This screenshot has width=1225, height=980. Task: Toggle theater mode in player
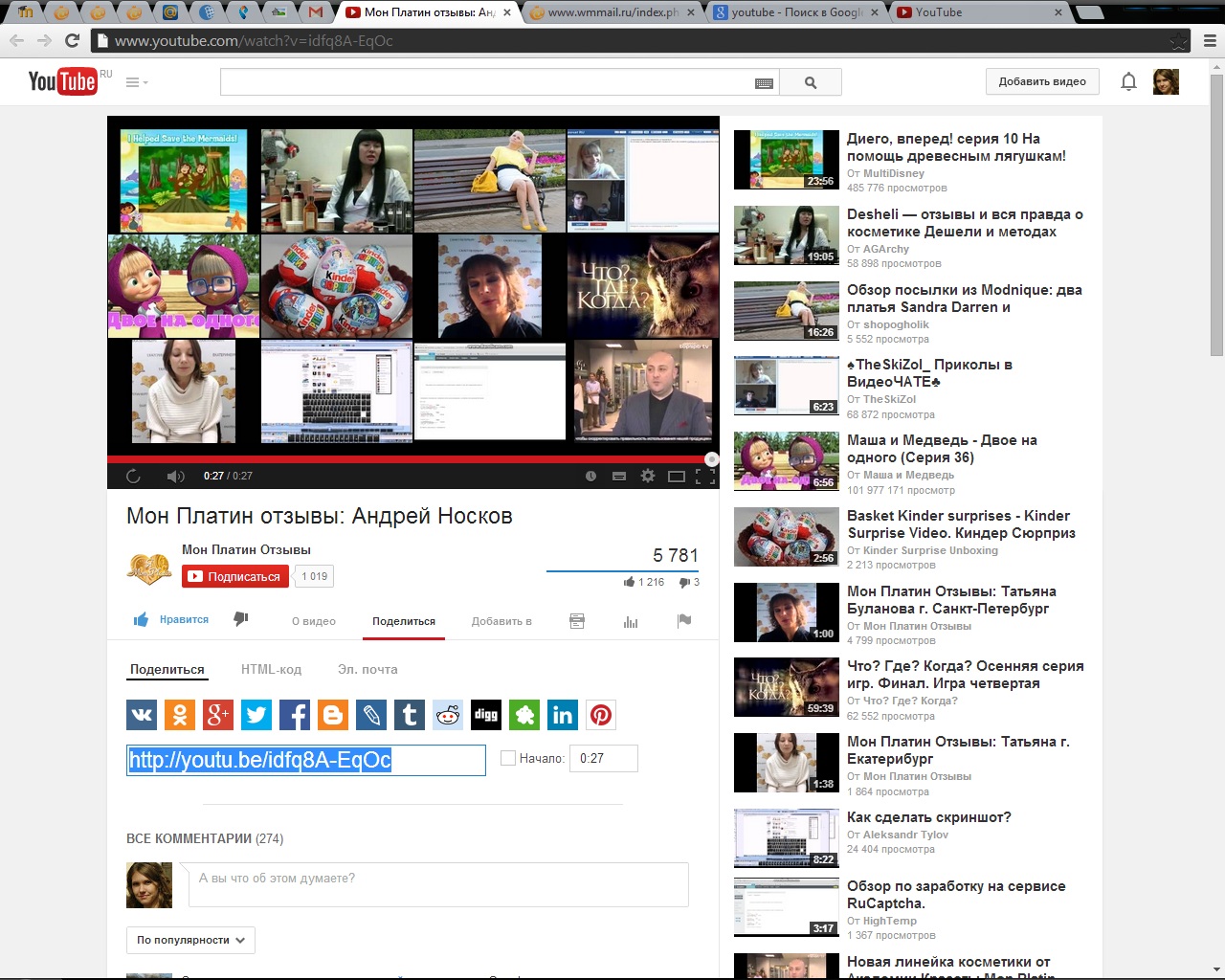[x=677, y=476]
